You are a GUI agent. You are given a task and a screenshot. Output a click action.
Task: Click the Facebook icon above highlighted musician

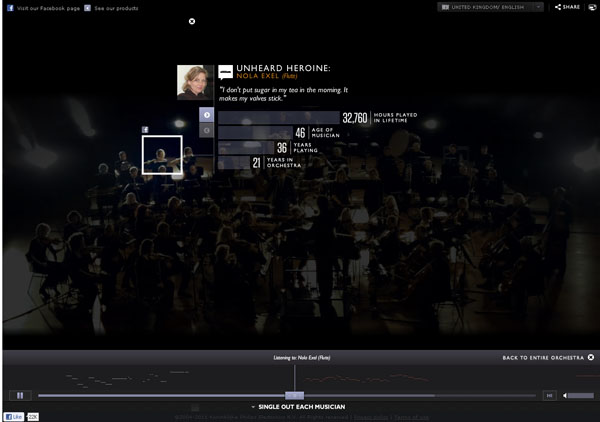[x=145, y=130]
